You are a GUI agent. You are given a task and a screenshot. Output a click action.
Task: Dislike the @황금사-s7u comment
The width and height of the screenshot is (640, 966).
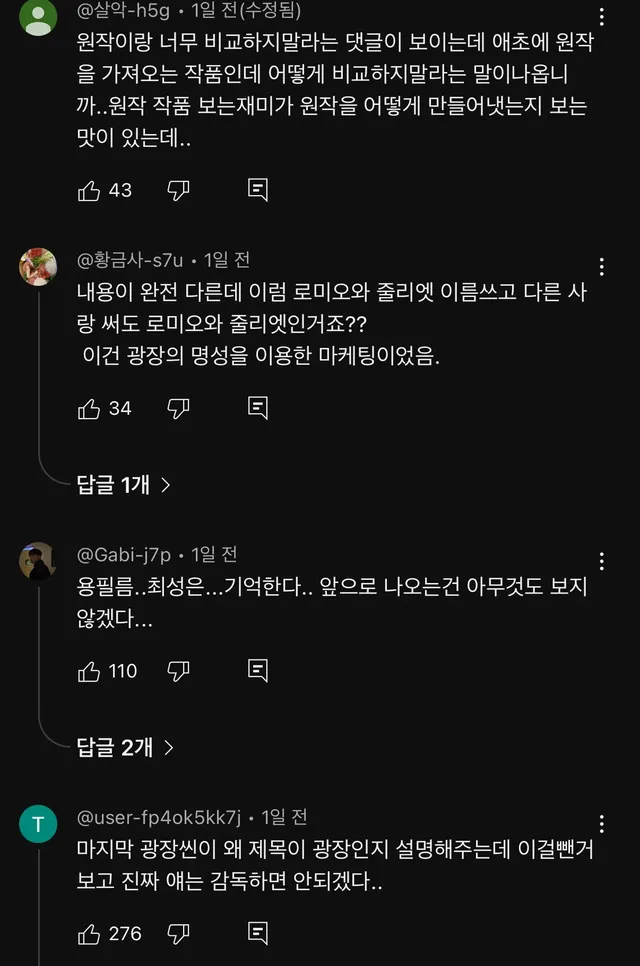click(x=178, y=408)
